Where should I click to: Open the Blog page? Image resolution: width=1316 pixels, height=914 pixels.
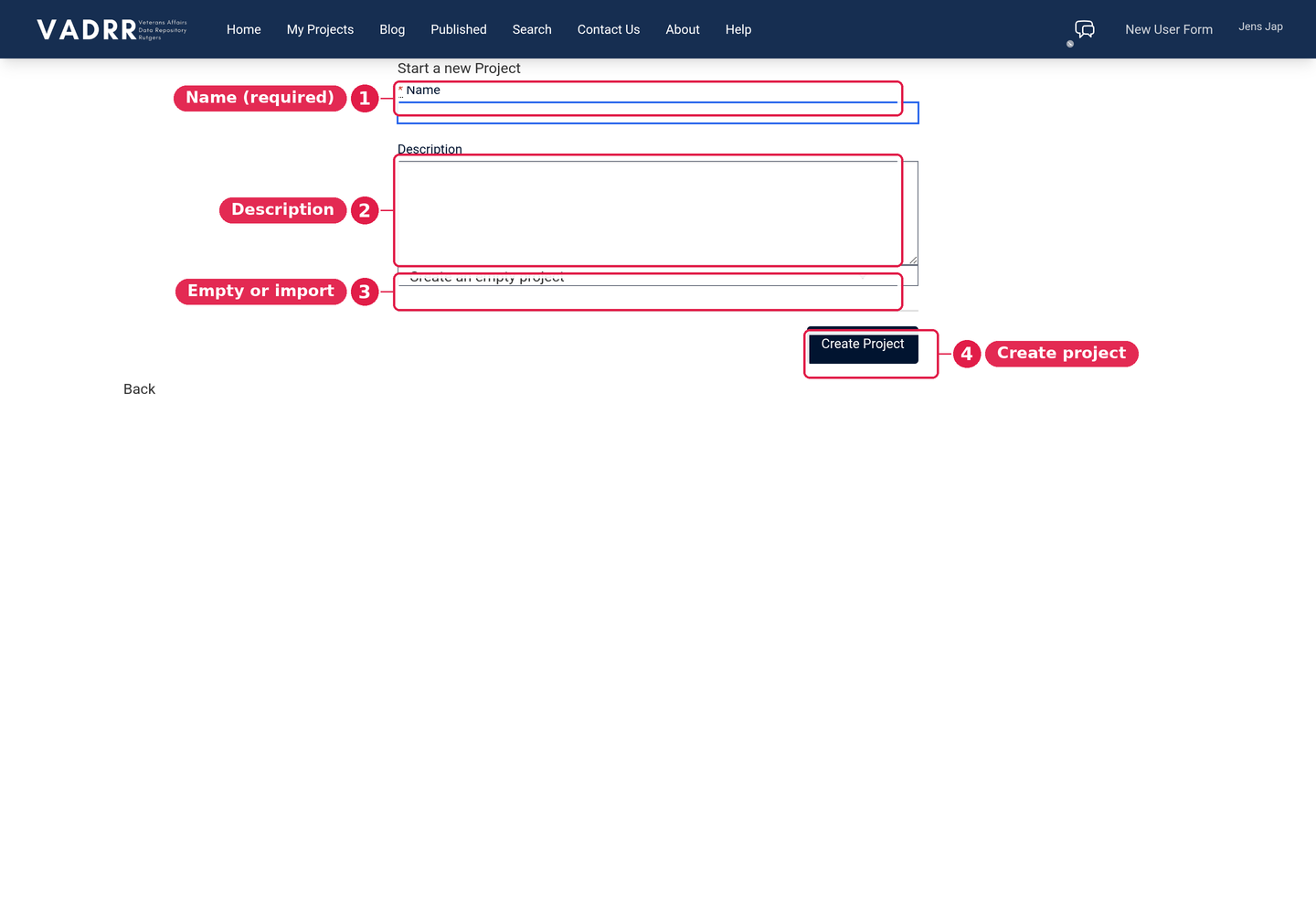pyautogui.click(x=392, y=29)
